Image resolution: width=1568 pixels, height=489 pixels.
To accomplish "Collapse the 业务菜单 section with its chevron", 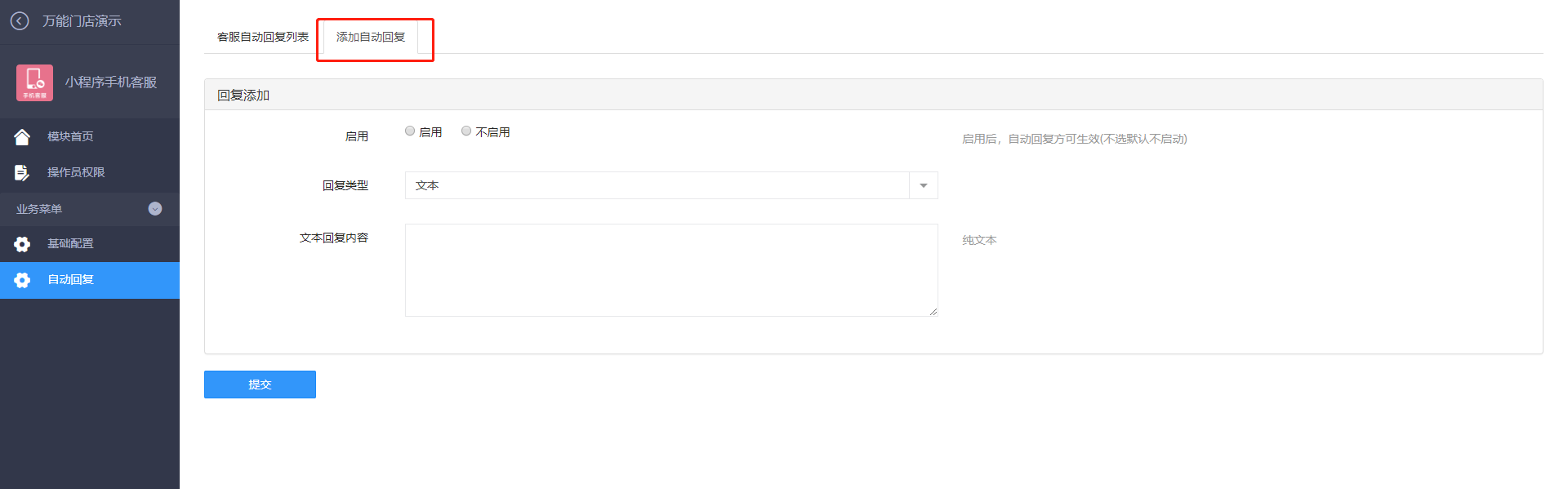I will [x=155, y=209].
